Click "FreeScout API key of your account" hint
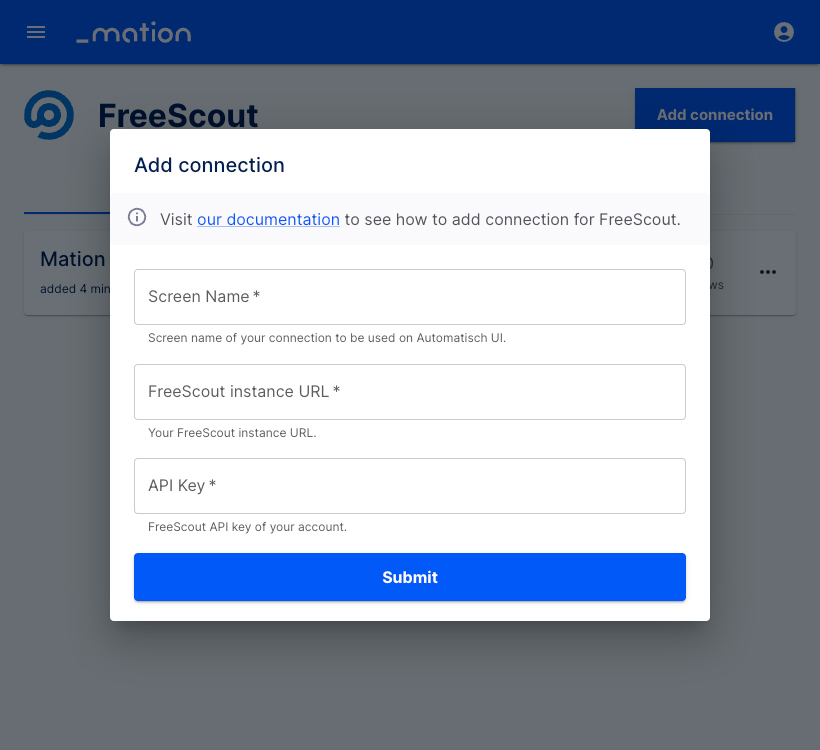This screenshot has height=750, width=820. coord(247,527)
